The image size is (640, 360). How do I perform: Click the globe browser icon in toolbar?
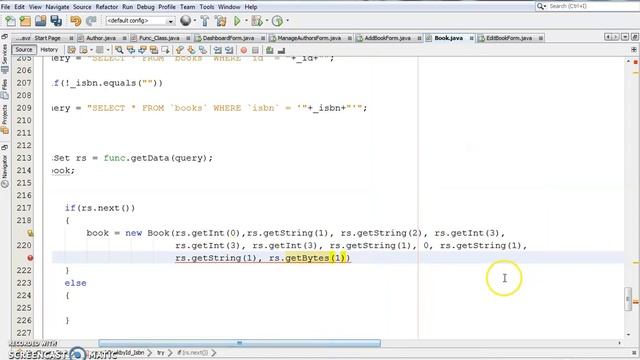tap(185, 20)
